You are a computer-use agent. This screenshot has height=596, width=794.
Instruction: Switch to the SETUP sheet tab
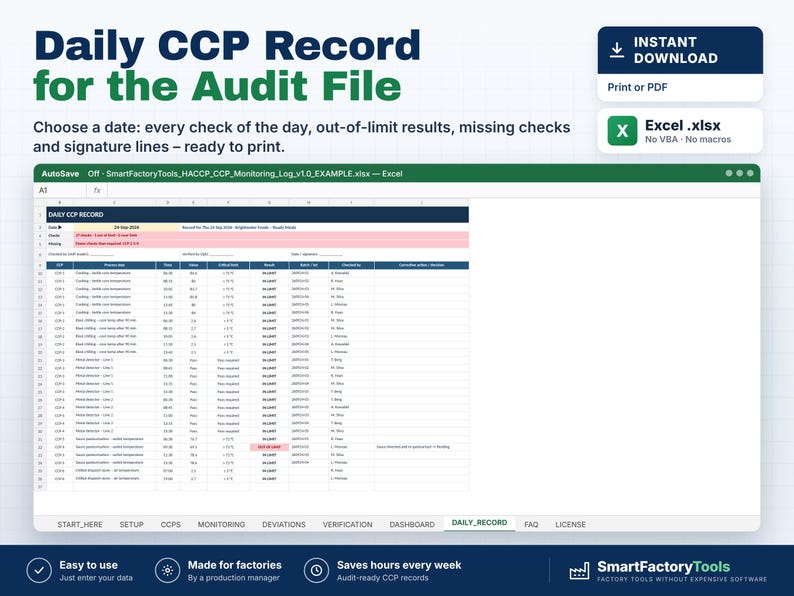132,525
